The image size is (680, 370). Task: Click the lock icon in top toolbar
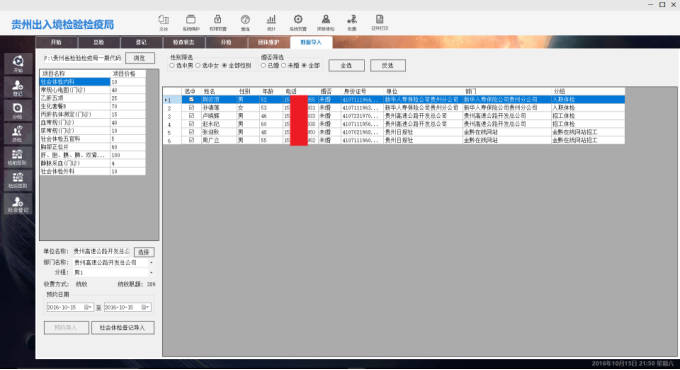pos(218,22)
